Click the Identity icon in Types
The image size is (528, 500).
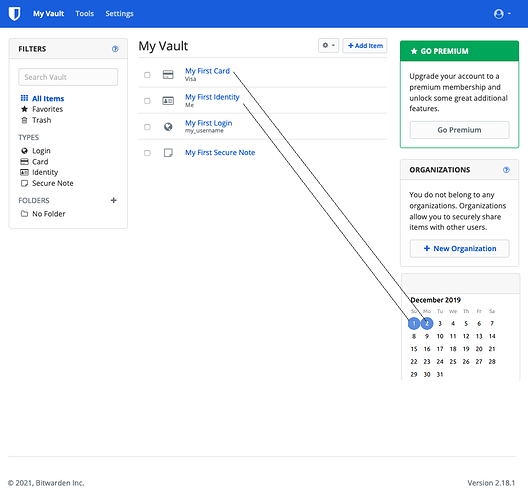pos(24,172)
